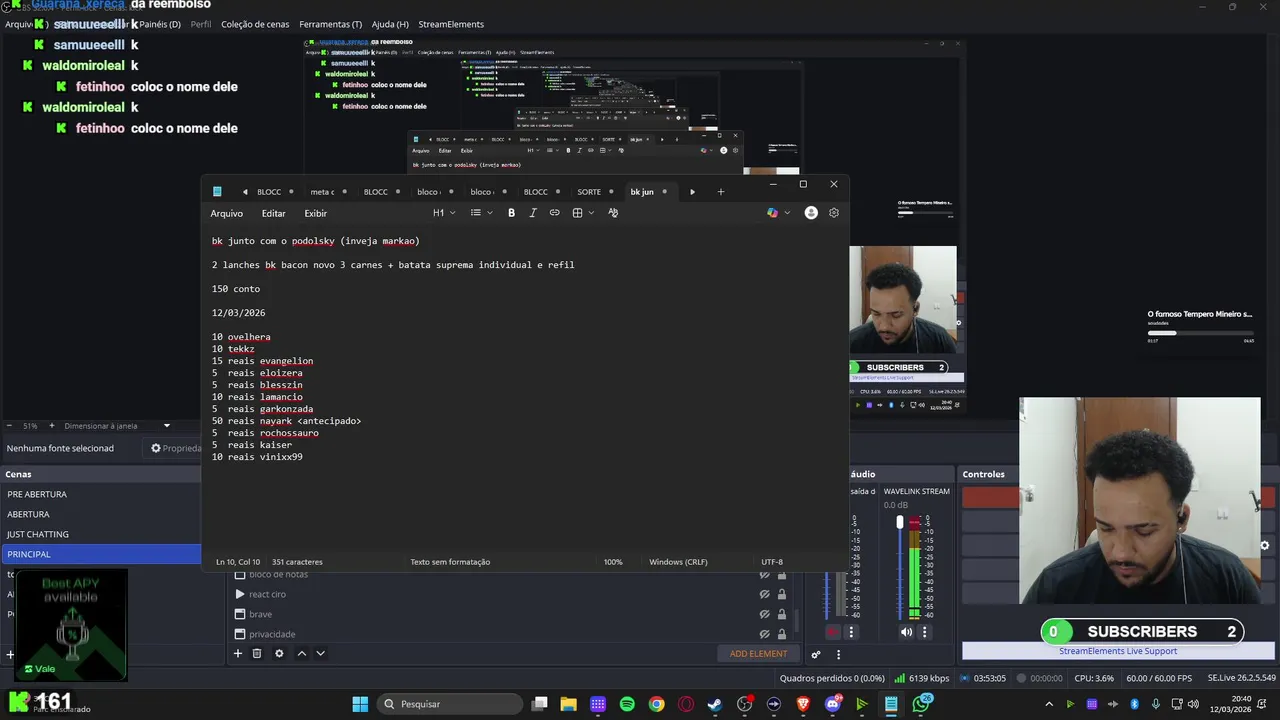This screenshot has height=720, width=1280.
Task: Show hidden system tray icons chevron
Action: click(1049, 704)
